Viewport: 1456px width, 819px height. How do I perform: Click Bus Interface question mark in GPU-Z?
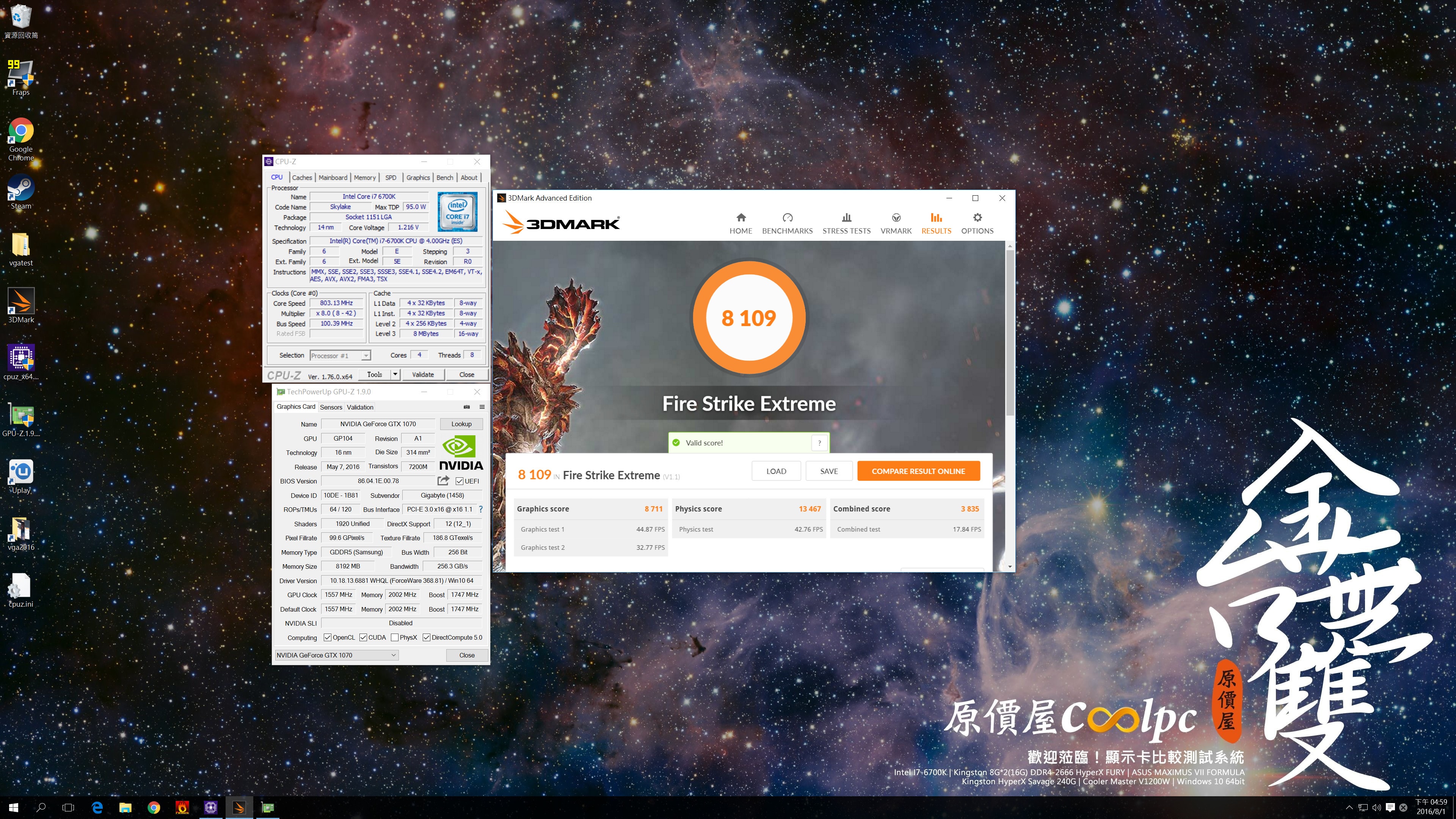point(480,509)
